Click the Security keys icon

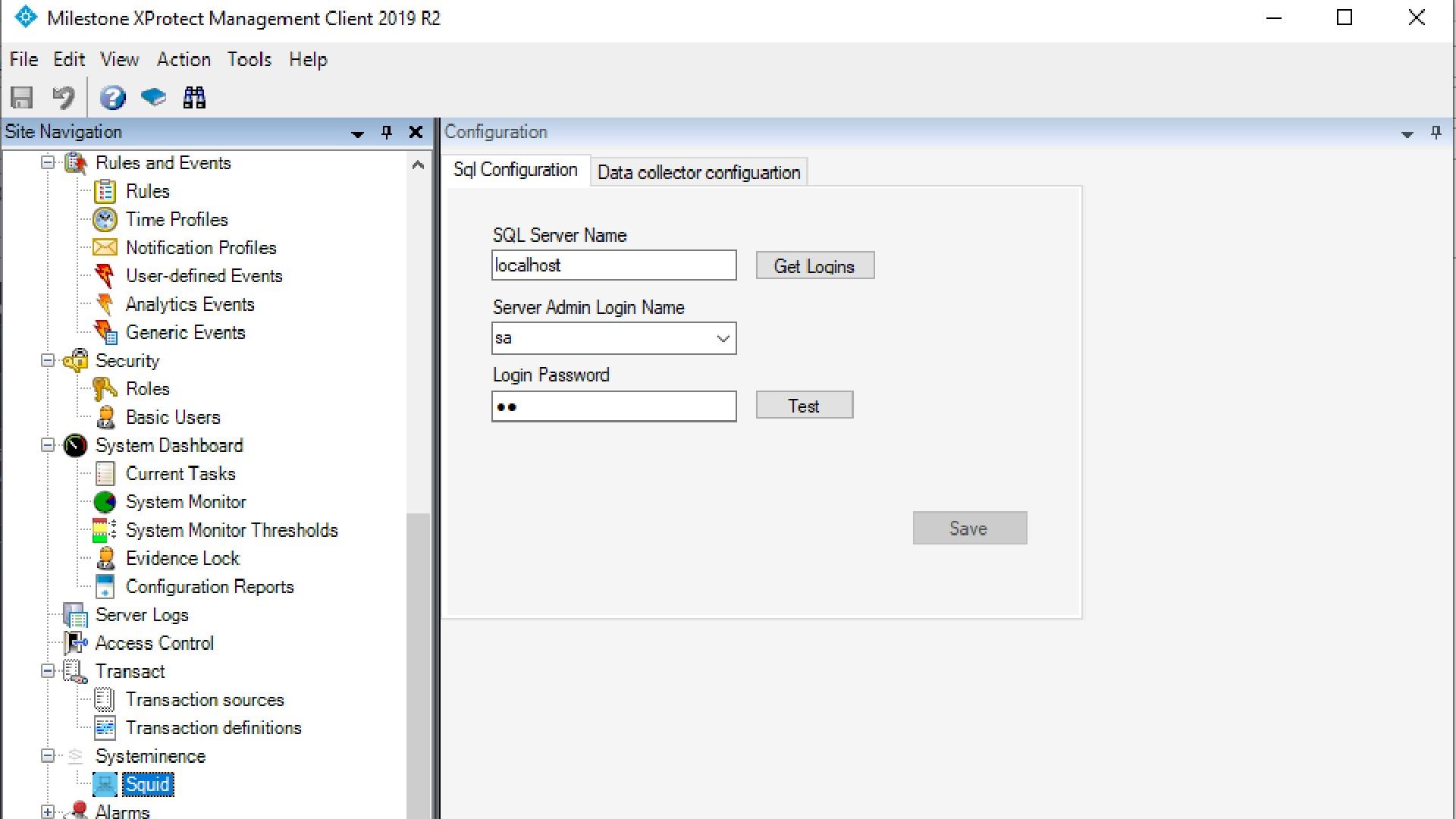click(x=75, y=361)
